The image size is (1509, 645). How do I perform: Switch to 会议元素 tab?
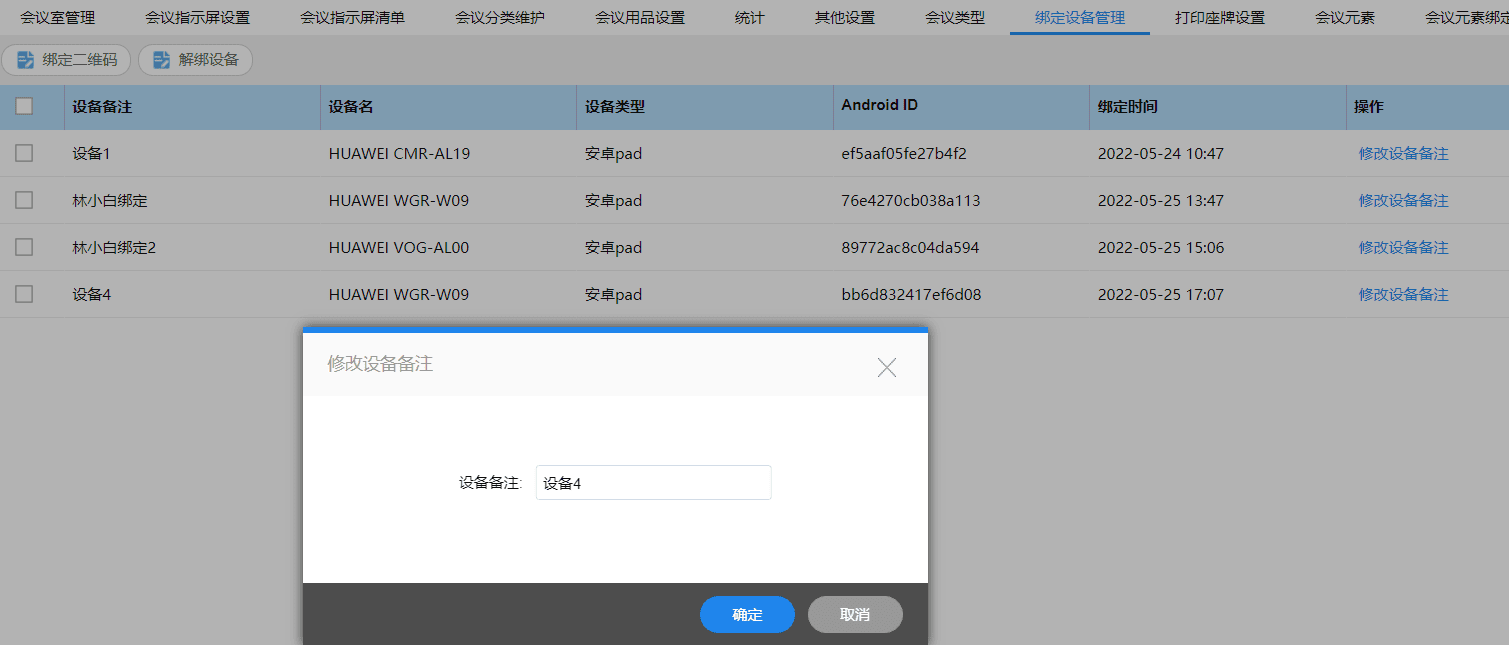(1345, 17)
